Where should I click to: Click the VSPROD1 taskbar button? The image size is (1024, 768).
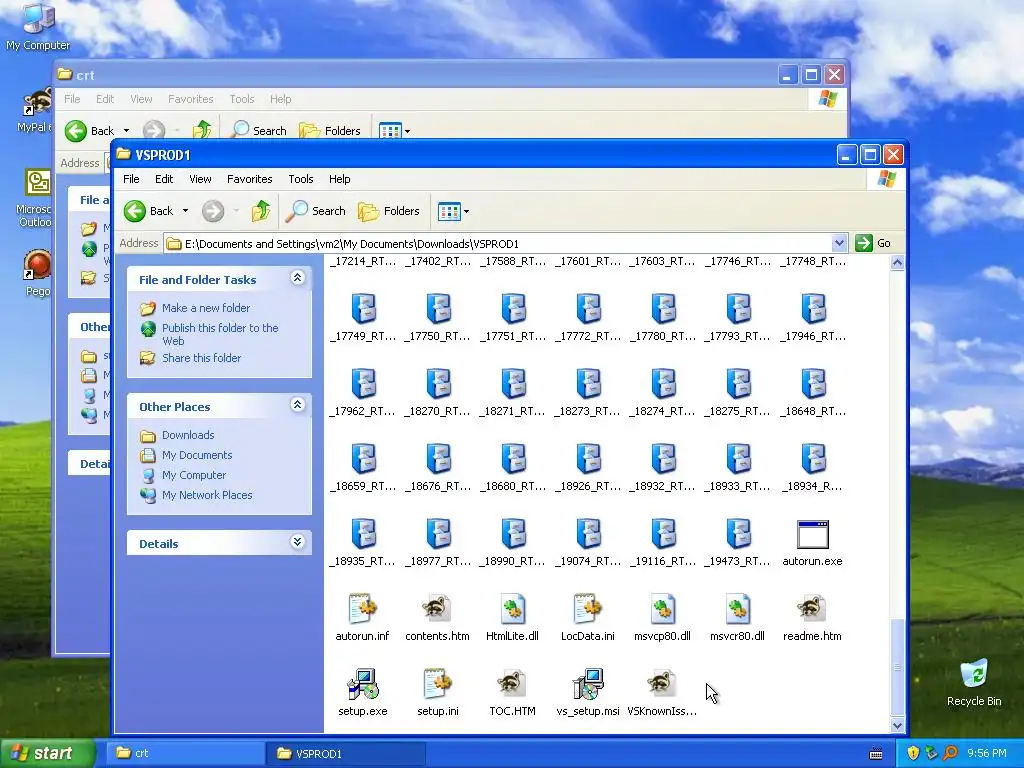[x=346, y=754]
